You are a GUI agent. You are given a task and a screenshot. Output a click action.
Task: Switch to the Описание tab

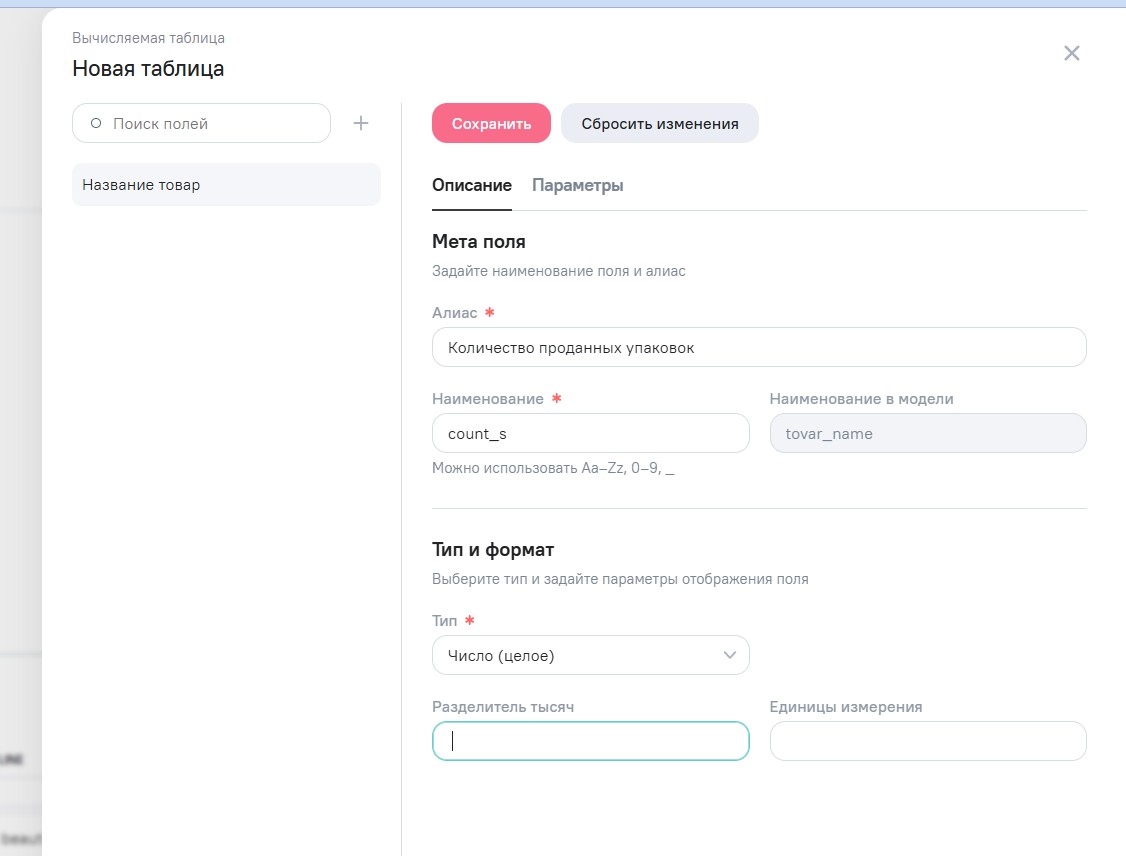pyautogui.click(x=471, y=185)
